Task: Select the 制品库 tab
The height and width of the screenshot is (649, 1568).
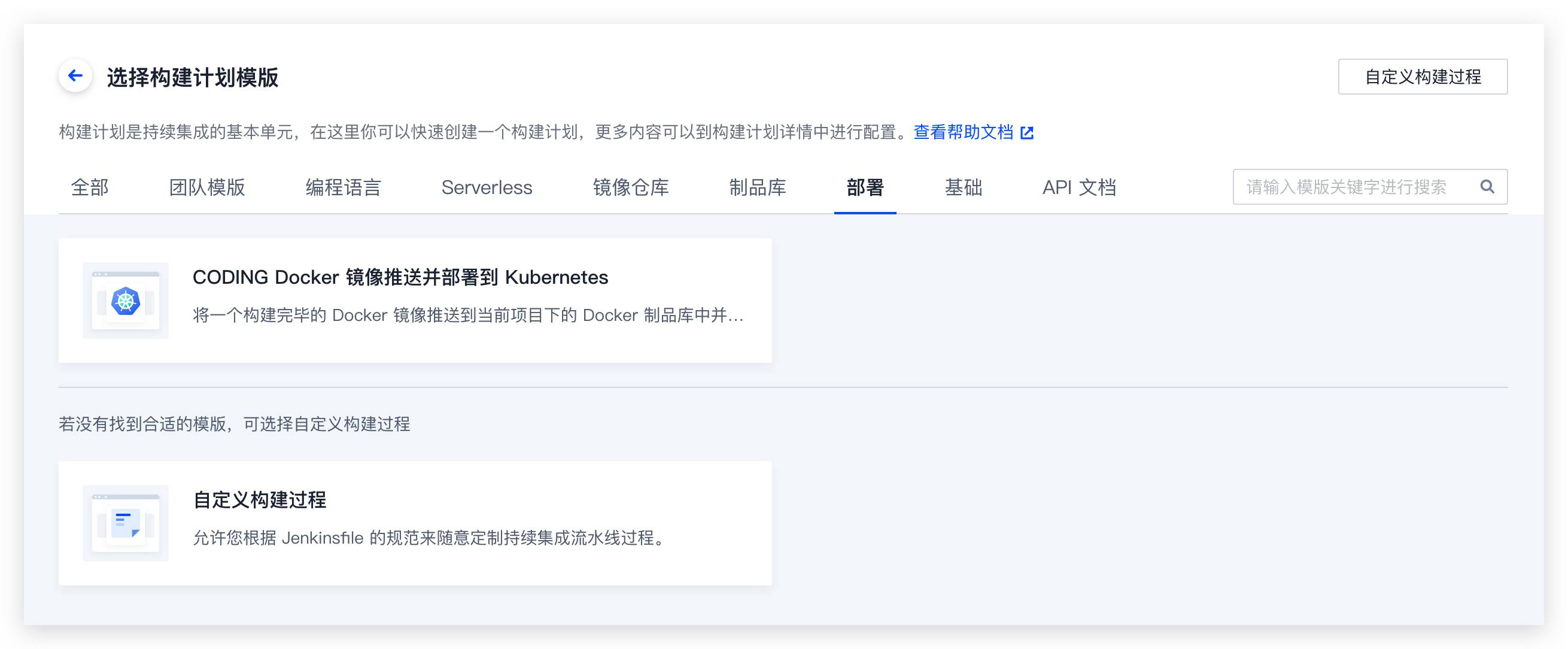Action: click(758, 187)
